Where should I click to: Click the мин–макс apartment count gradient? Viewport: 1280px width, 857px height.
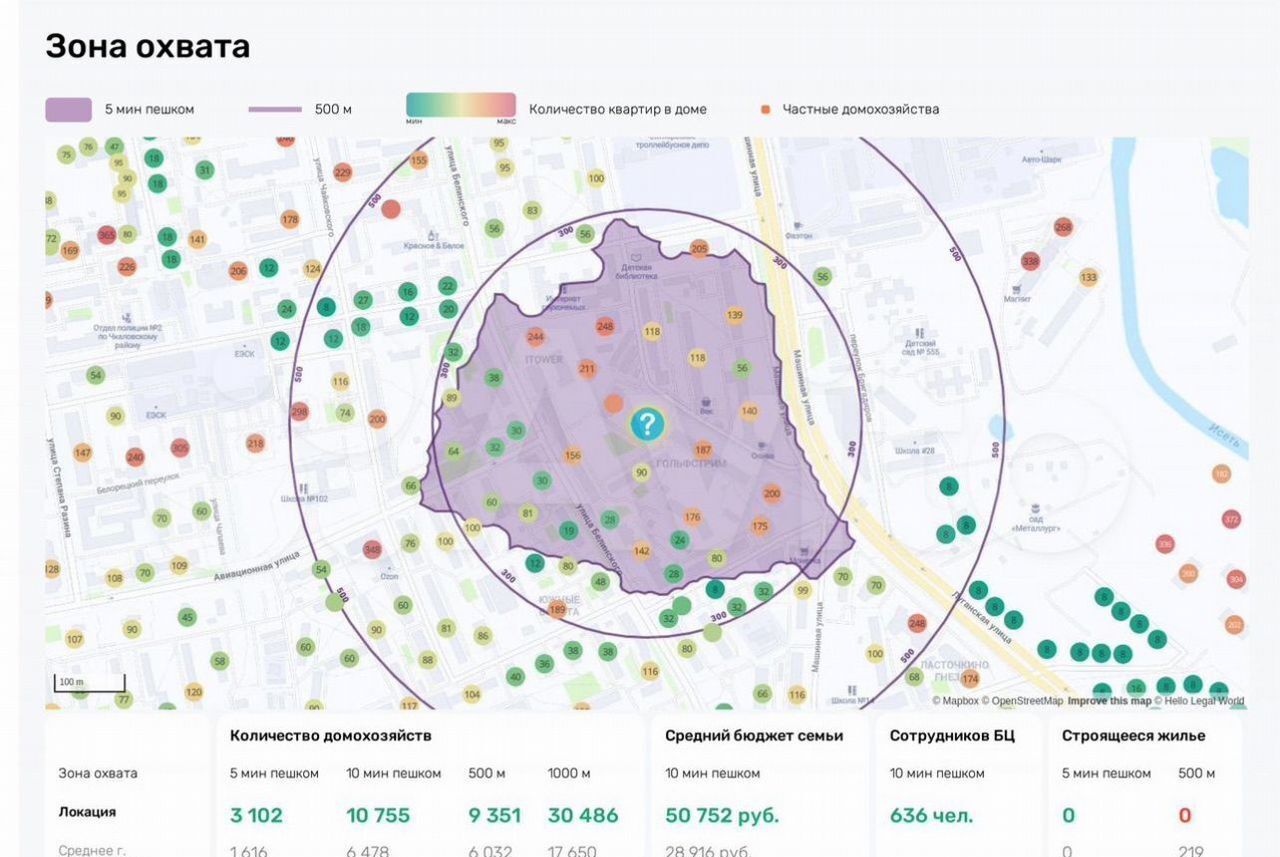click(x=461, y=105)
